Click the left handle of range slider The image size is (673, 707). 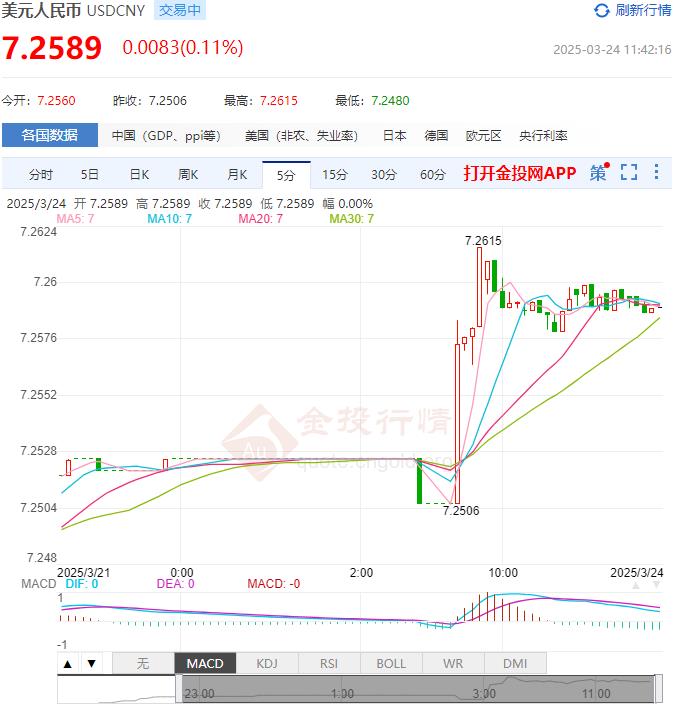point(179,689)
